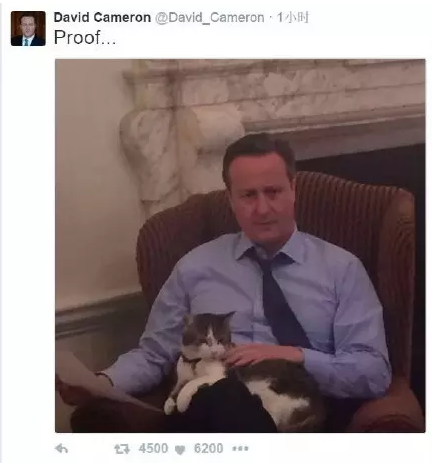Like the tweet with the heart icon
This screenshot has width=432, height=464.
click(x=180, y=450)
